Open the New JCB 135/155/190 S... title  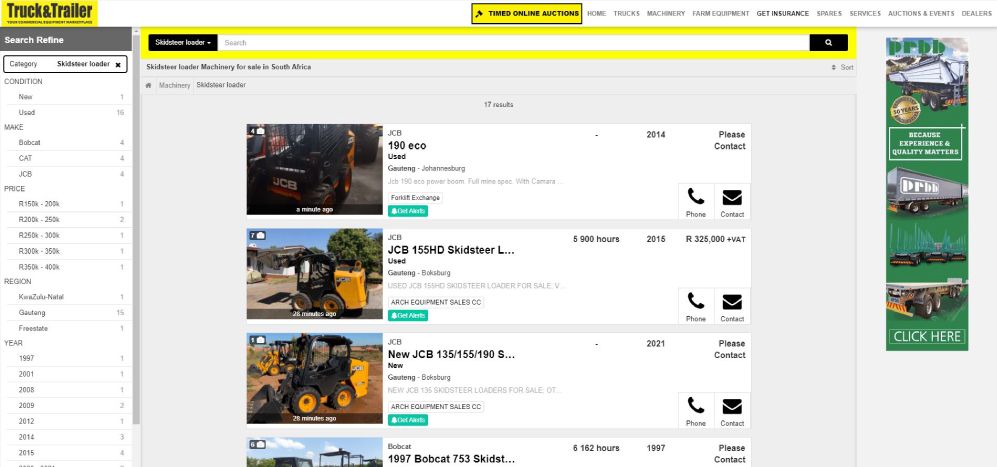451,354
